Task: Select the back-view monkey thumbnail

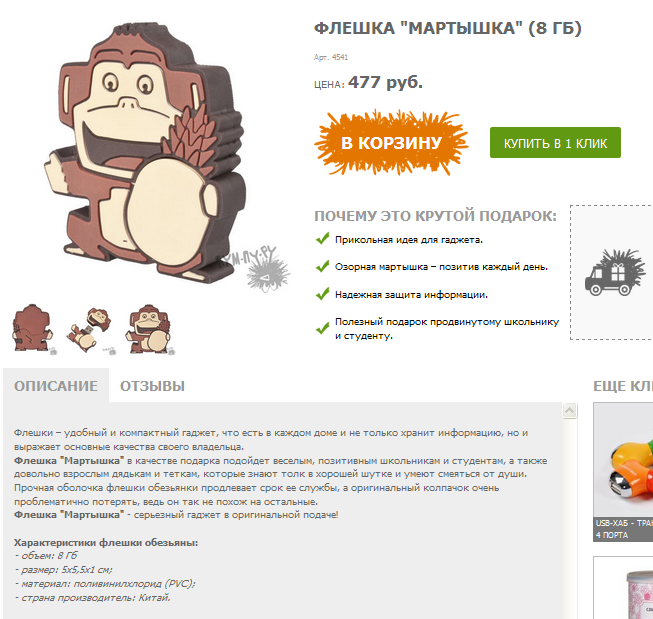Action: click(34, 329)
